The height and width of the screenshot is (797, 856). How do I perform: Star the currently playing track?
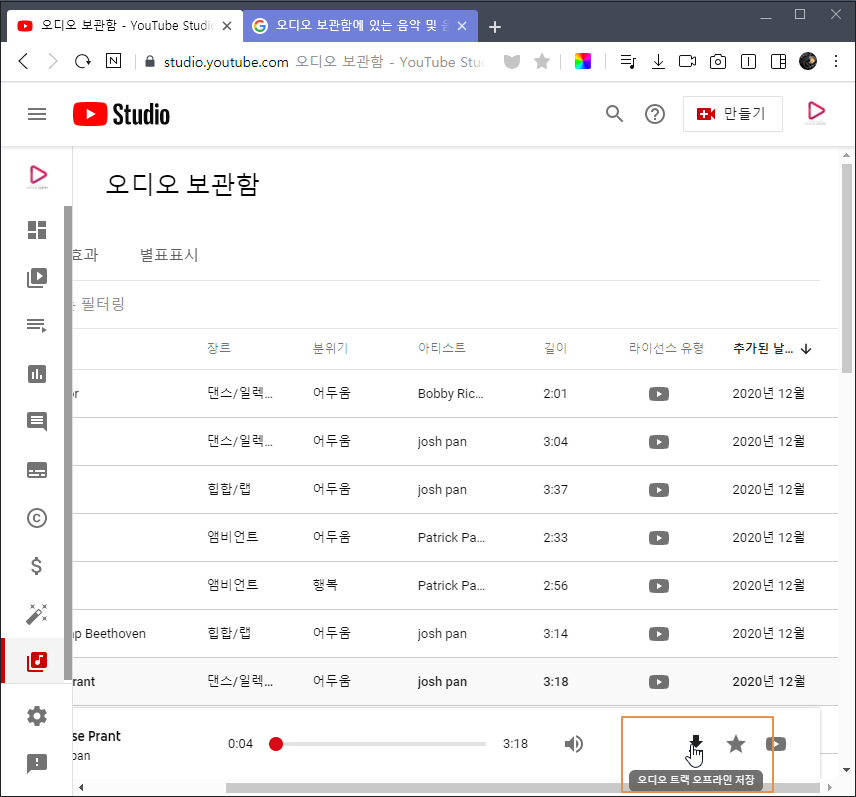[735, 744]
